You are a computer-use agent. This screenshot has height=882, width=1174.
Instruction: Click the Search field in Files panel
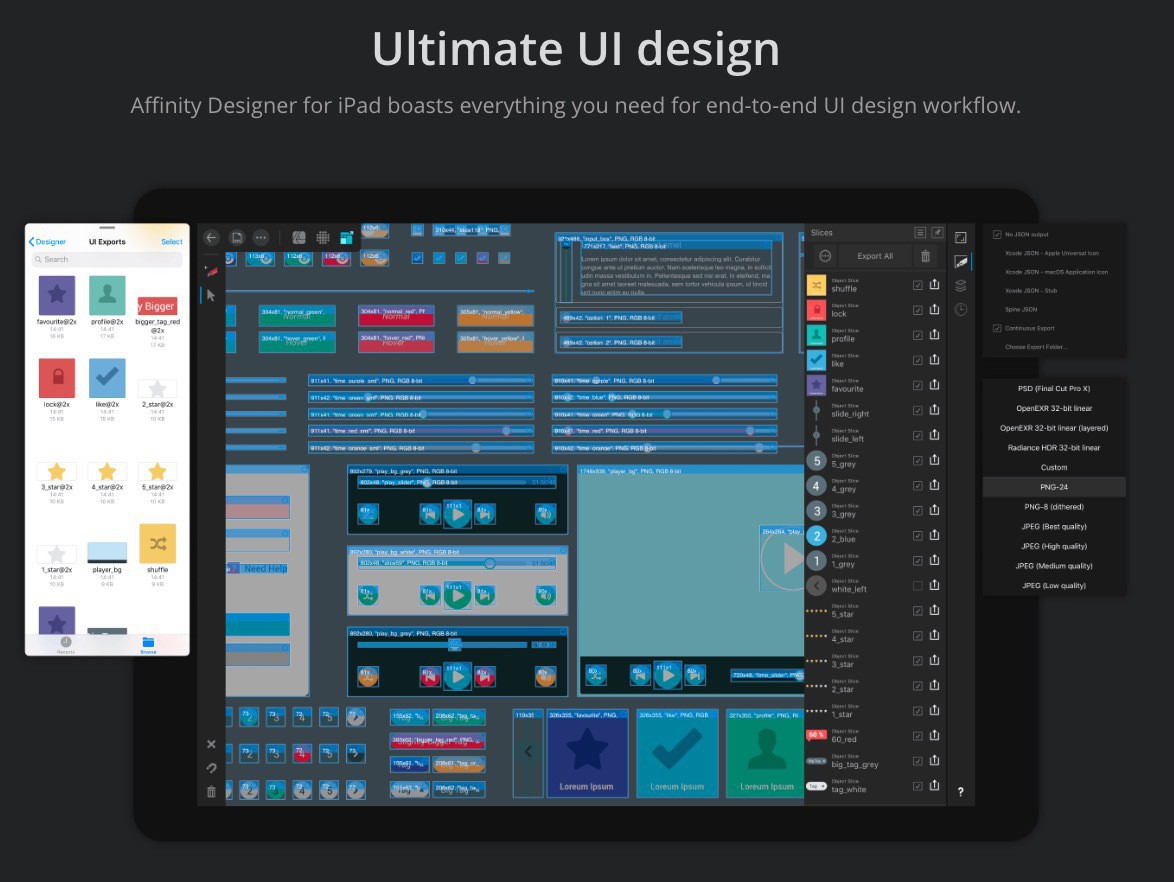pos(107,259)
